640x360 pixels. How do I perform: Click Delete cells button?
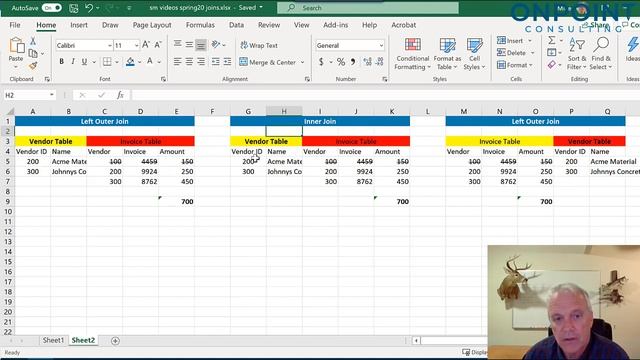tap(511, 53)
